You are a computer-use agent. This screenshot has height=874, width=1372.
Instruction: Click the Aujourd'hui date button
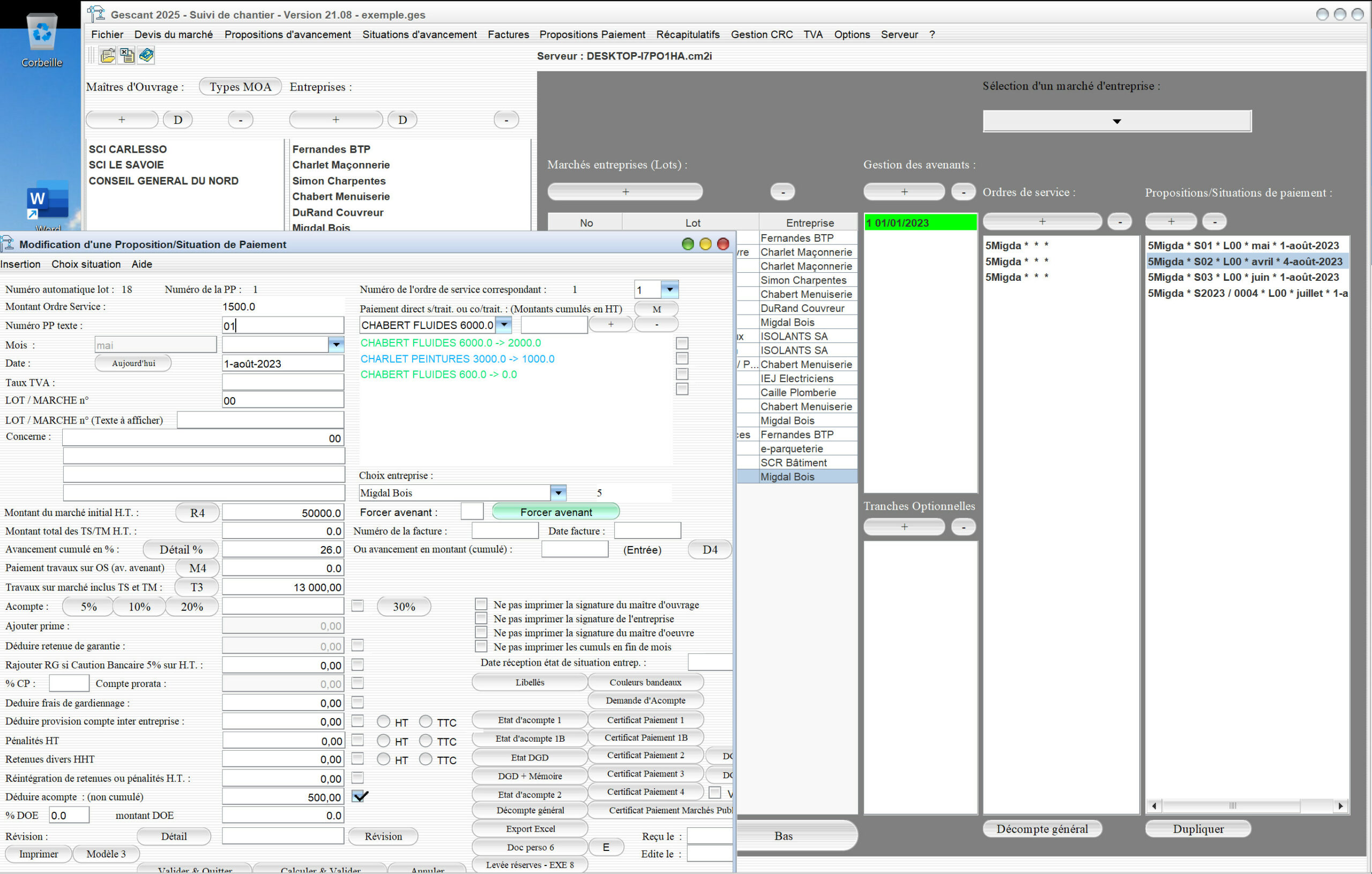(x=133, y=363)
